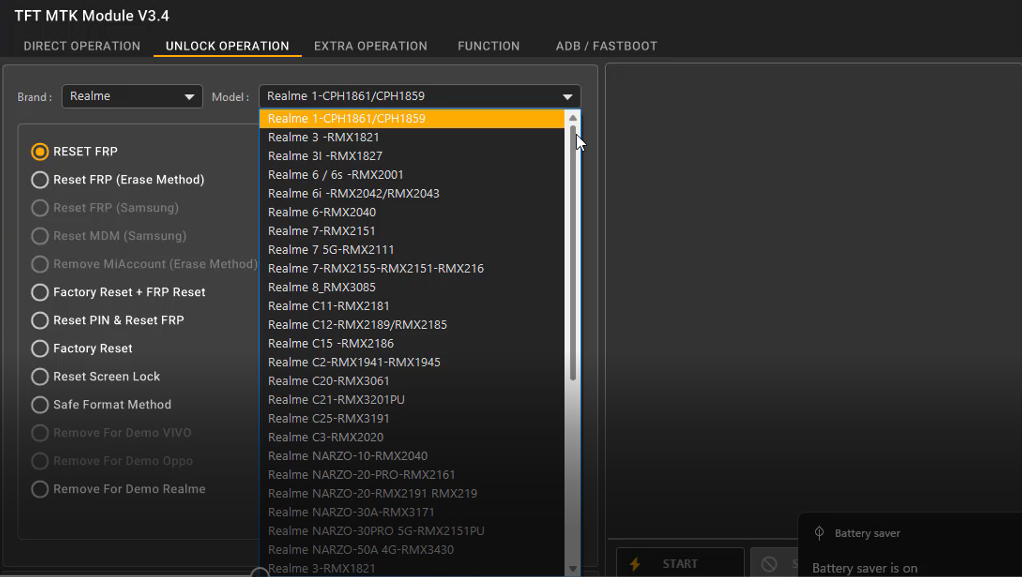The width and height of the screenshot is (1022, 577).
Task: Select the RESET FRP radio button
Action: (x=40, y=152)
